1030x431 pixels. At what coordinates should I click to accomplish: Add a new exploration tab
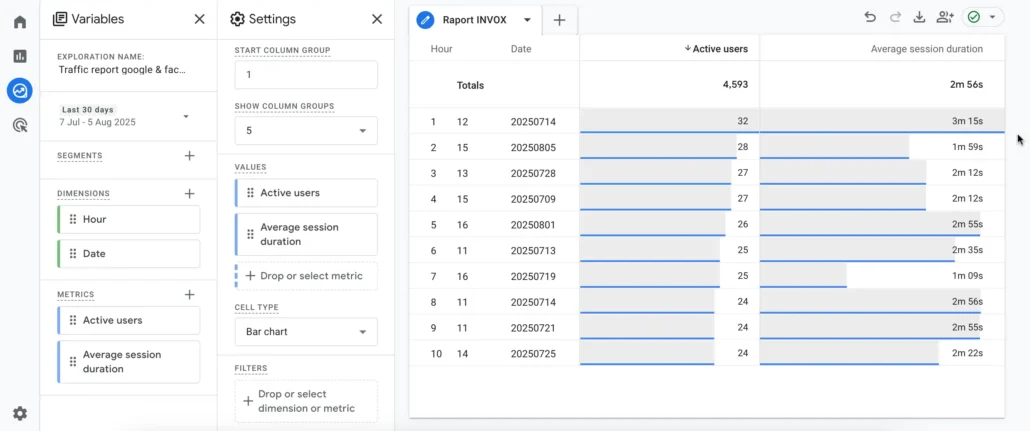[559, 20]
